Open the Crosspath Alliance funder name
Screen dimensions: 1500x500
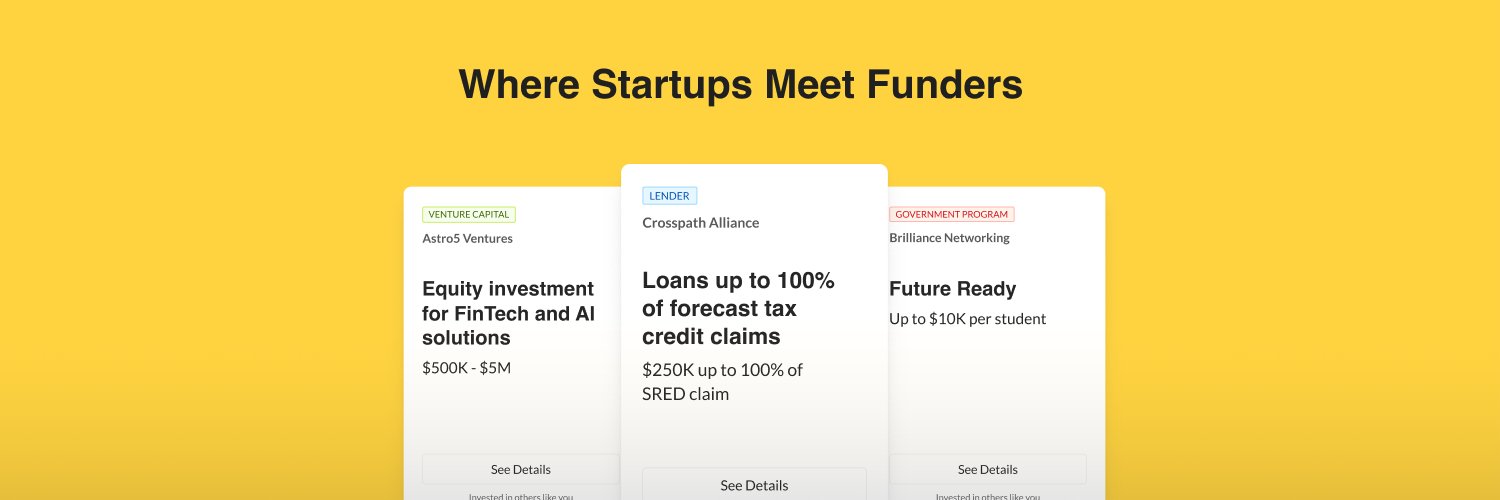[700, 222]
